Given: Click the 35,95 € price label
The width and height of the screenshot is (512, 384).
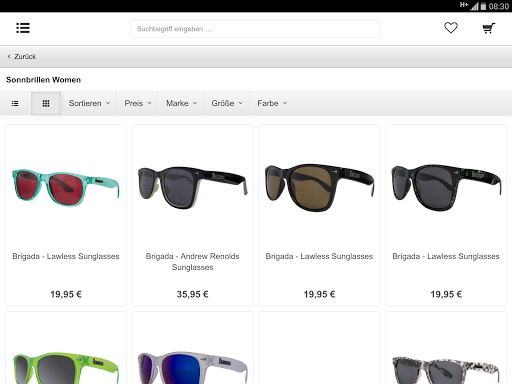Looking at the screenshot, I should (x=193, y=294).
